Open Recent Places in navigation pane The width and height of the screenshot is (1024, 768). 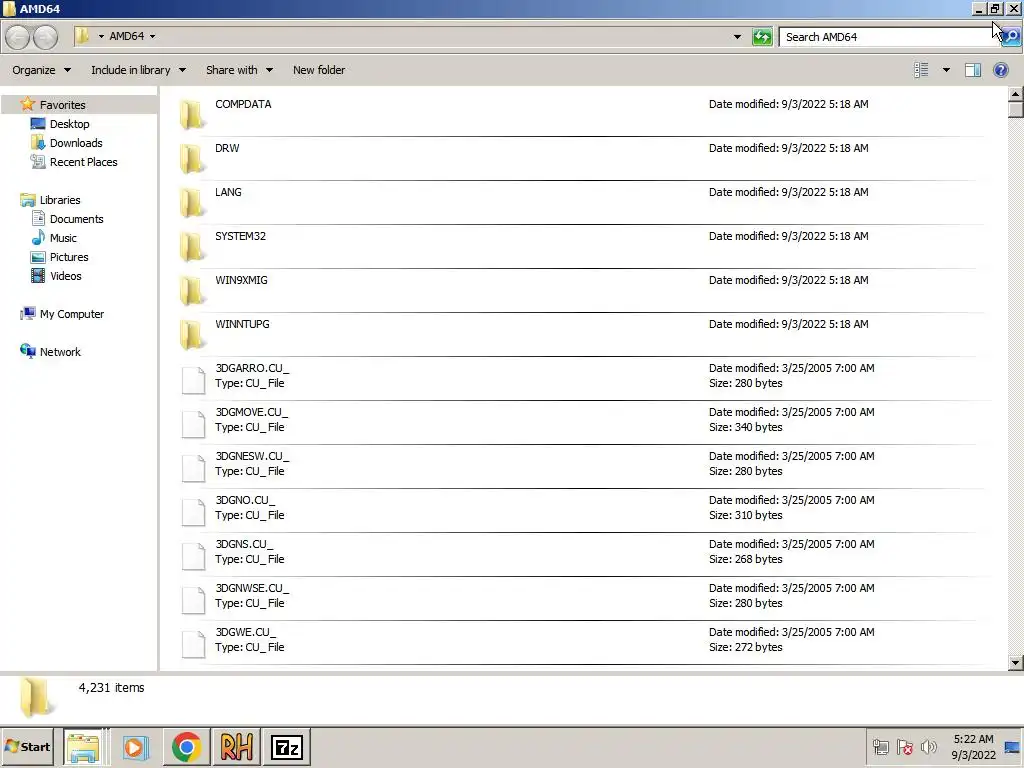pos(84,161)
